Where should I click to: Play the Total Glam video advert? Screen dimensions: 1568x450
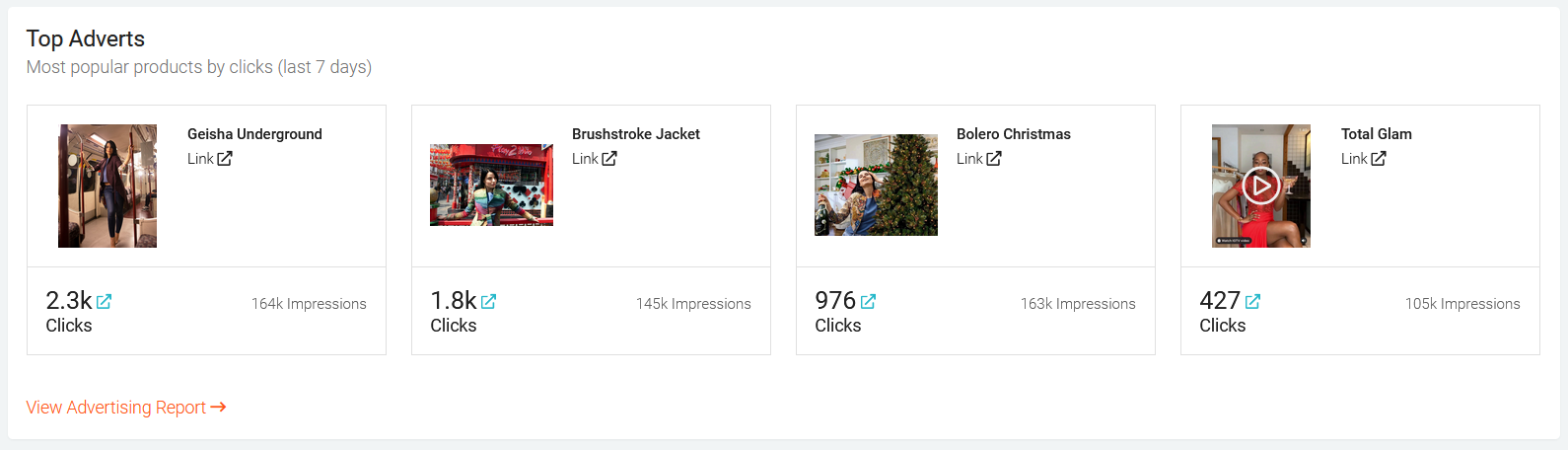(x=1260, y=186)
